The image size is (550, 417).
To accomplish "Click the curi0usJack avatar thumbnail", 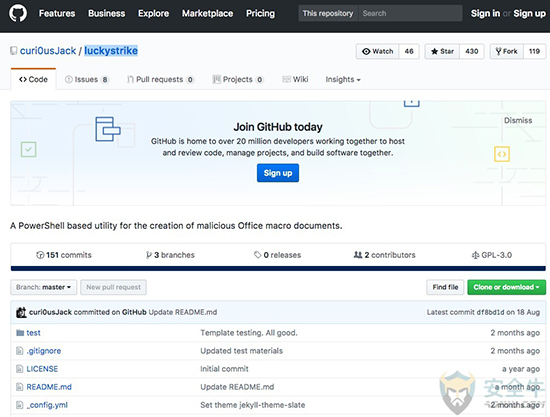I will (x=21, y=312).
